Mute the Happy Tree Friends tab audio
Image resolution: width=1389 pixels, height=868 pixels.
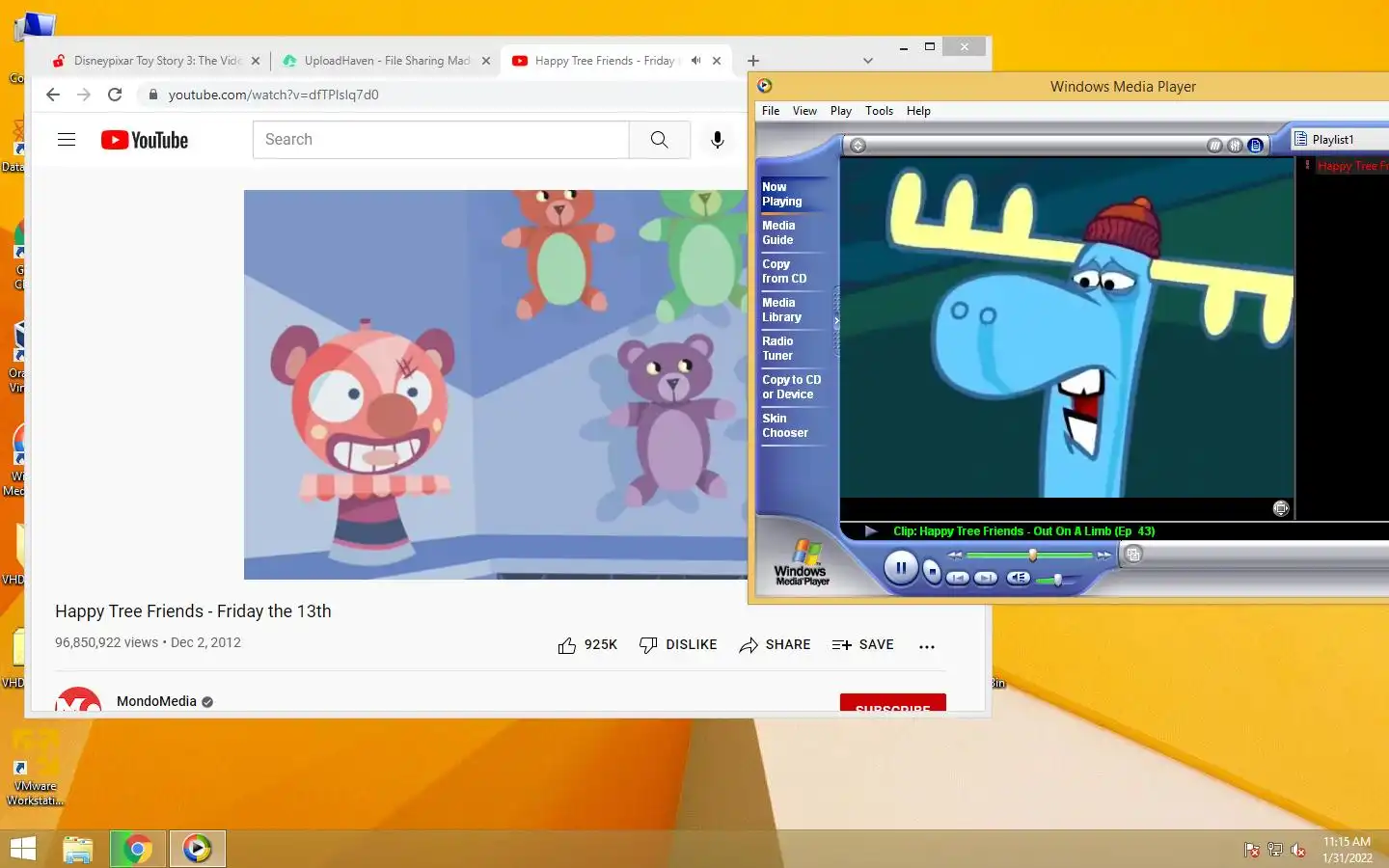coord(695,60)
